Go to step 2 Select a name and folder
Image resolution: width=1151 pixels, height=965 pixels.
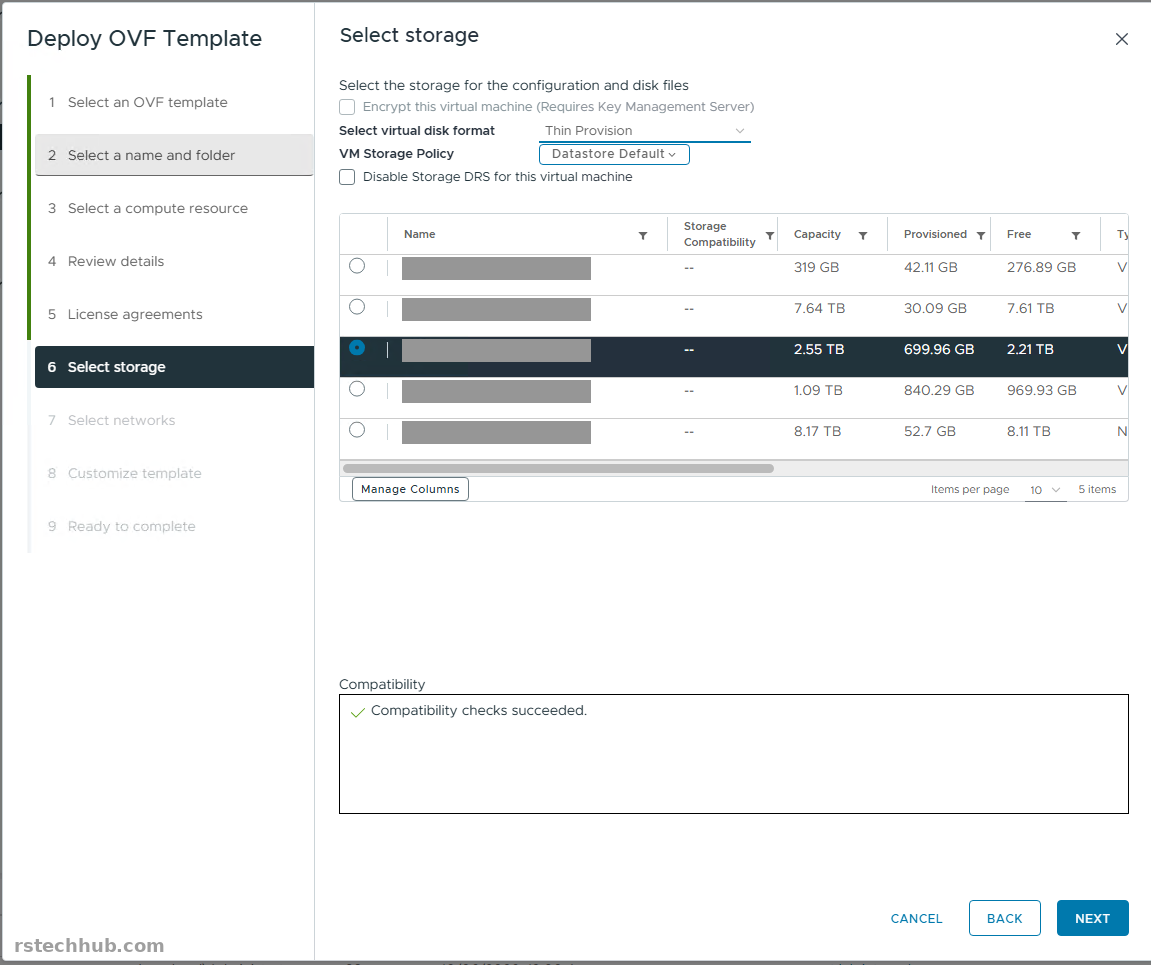[x=174, y=155]
